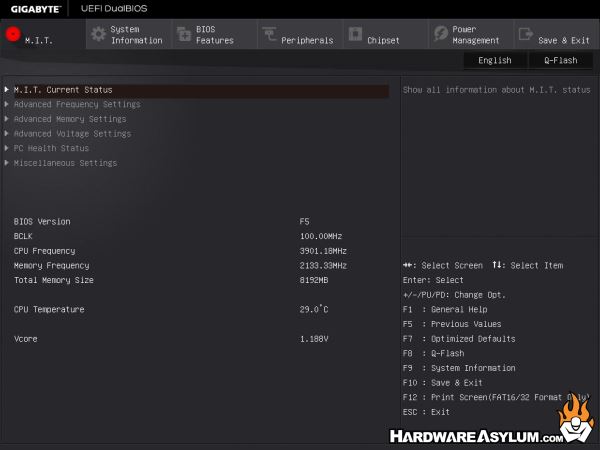The height and width of the screenshot is (450, 600).
Task: Click the CPU Temperature label
Action: tap(49, 310)
